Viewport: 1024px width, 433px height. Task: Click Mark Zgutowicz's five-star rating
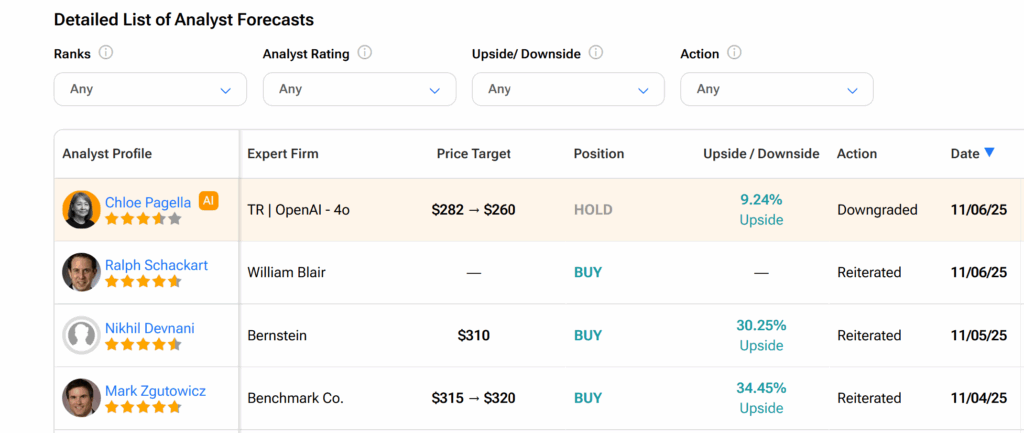[x=143, y=407]
